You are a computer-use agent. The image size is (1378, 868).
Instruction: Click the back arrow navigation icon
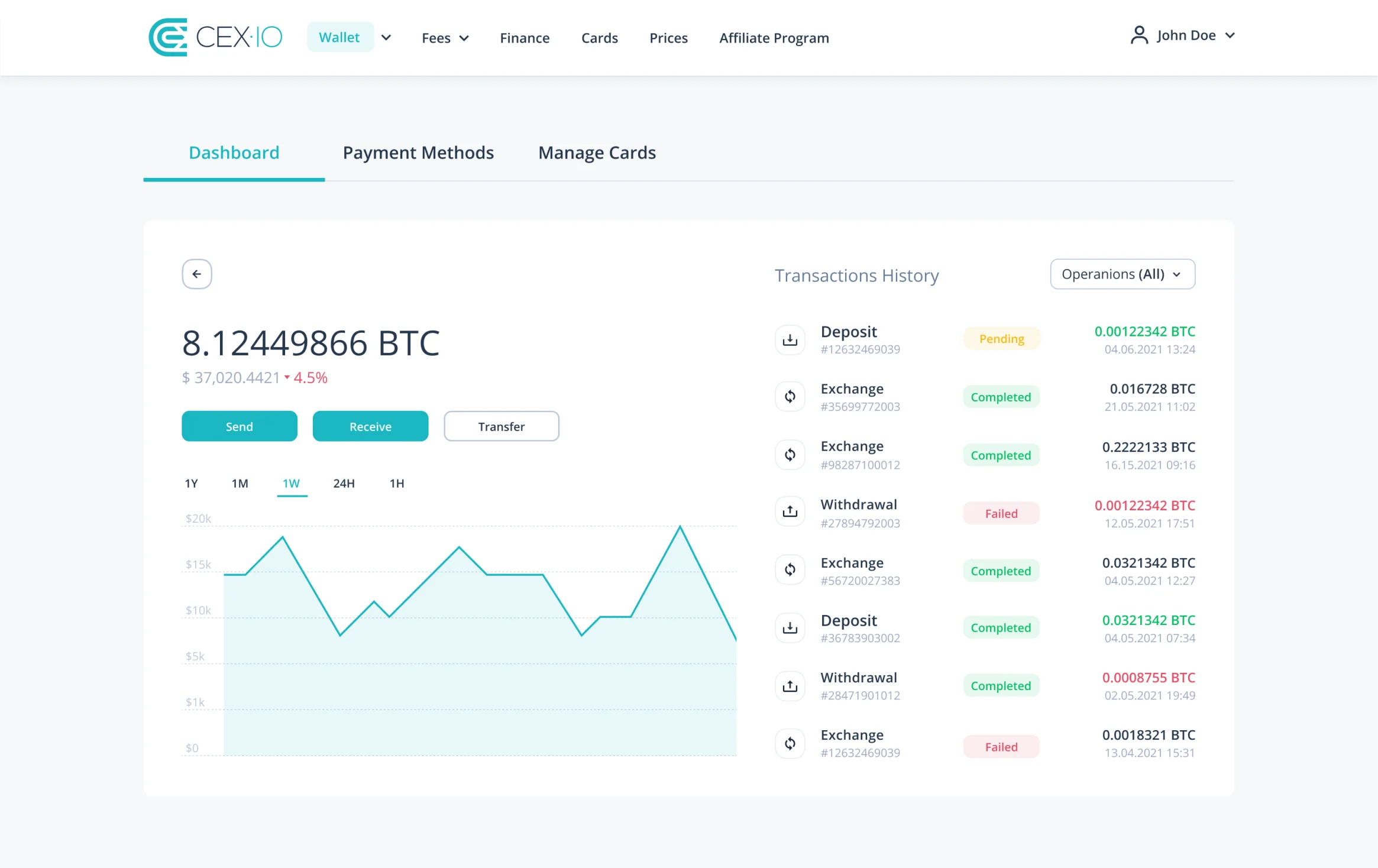pos(197,274)
